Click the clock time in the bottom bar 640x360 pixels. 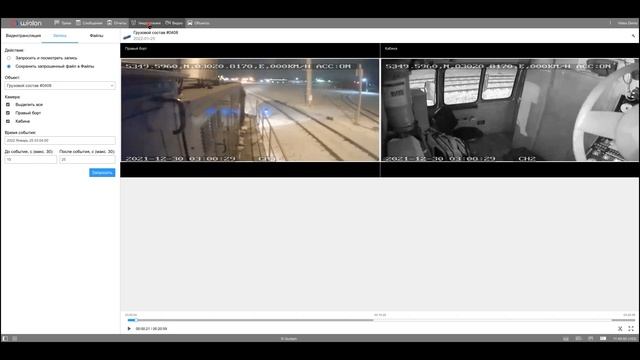[x=624, y=339]
